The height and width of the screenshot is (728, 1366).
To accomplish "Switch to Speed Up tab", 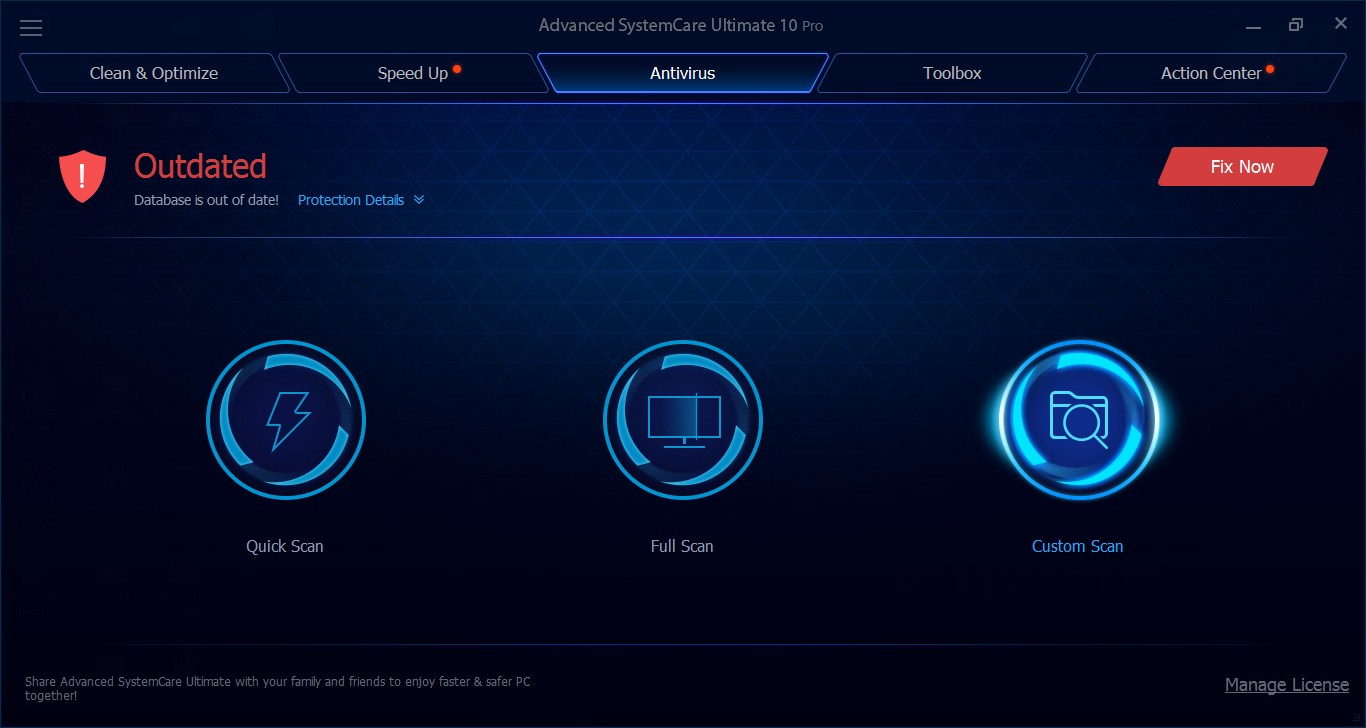I will pyautogui.click(x=413, y=73).
